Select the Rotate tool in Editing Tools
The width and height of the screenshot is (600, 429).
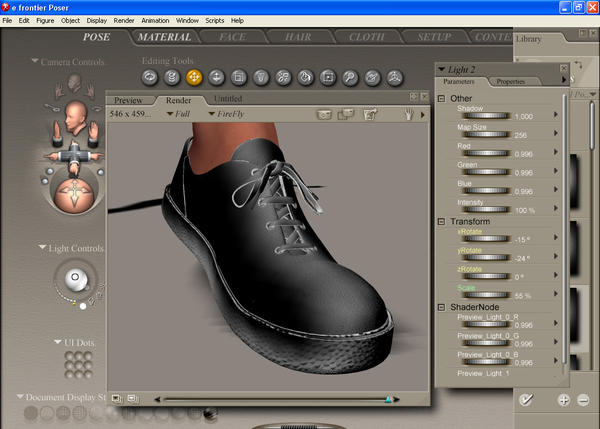click(x=150, y=76)
